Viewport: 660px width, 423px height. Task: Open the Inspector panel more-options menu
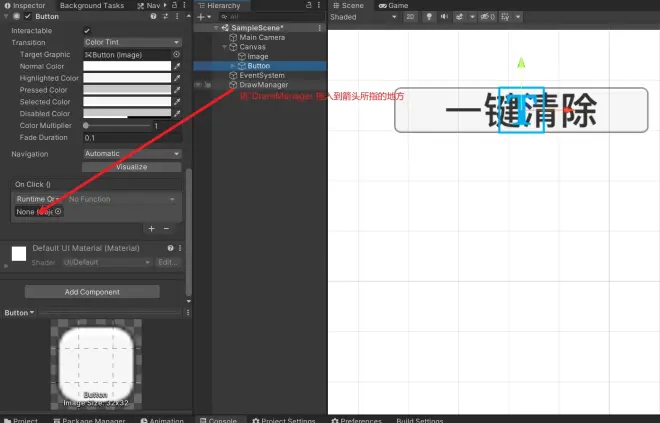(x=184, y=5)
